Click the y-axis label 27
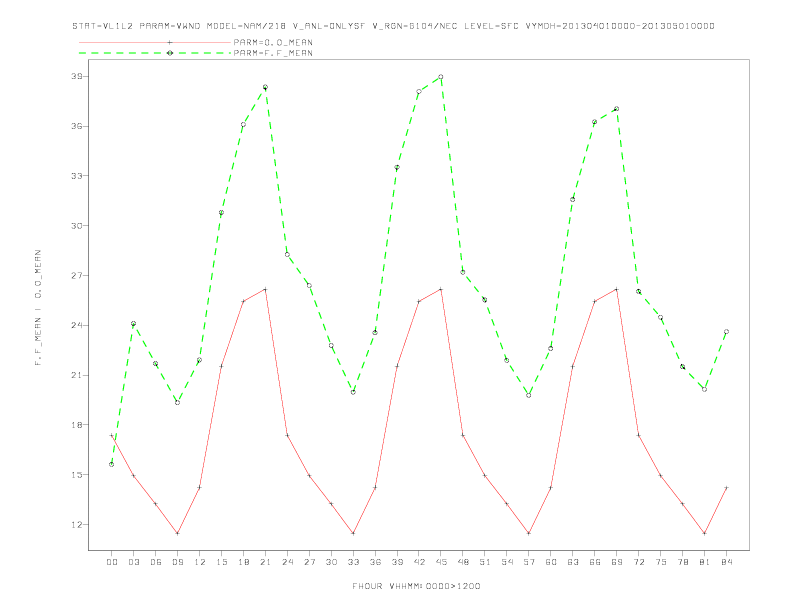 pyautogui.click(x=77, y=276)
